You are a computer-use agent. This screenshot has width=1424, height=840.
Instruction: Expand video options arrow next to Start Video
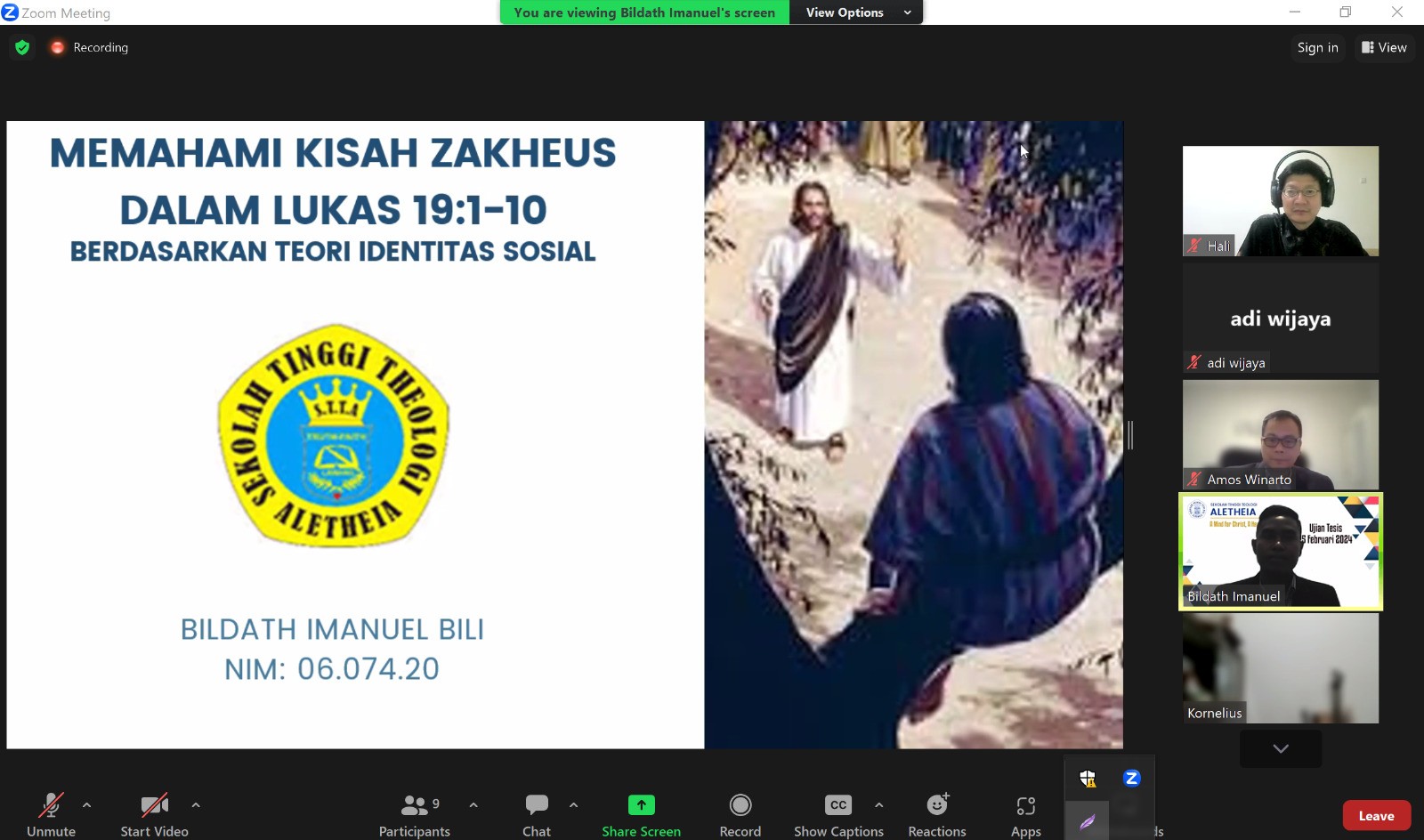[196, 804]
